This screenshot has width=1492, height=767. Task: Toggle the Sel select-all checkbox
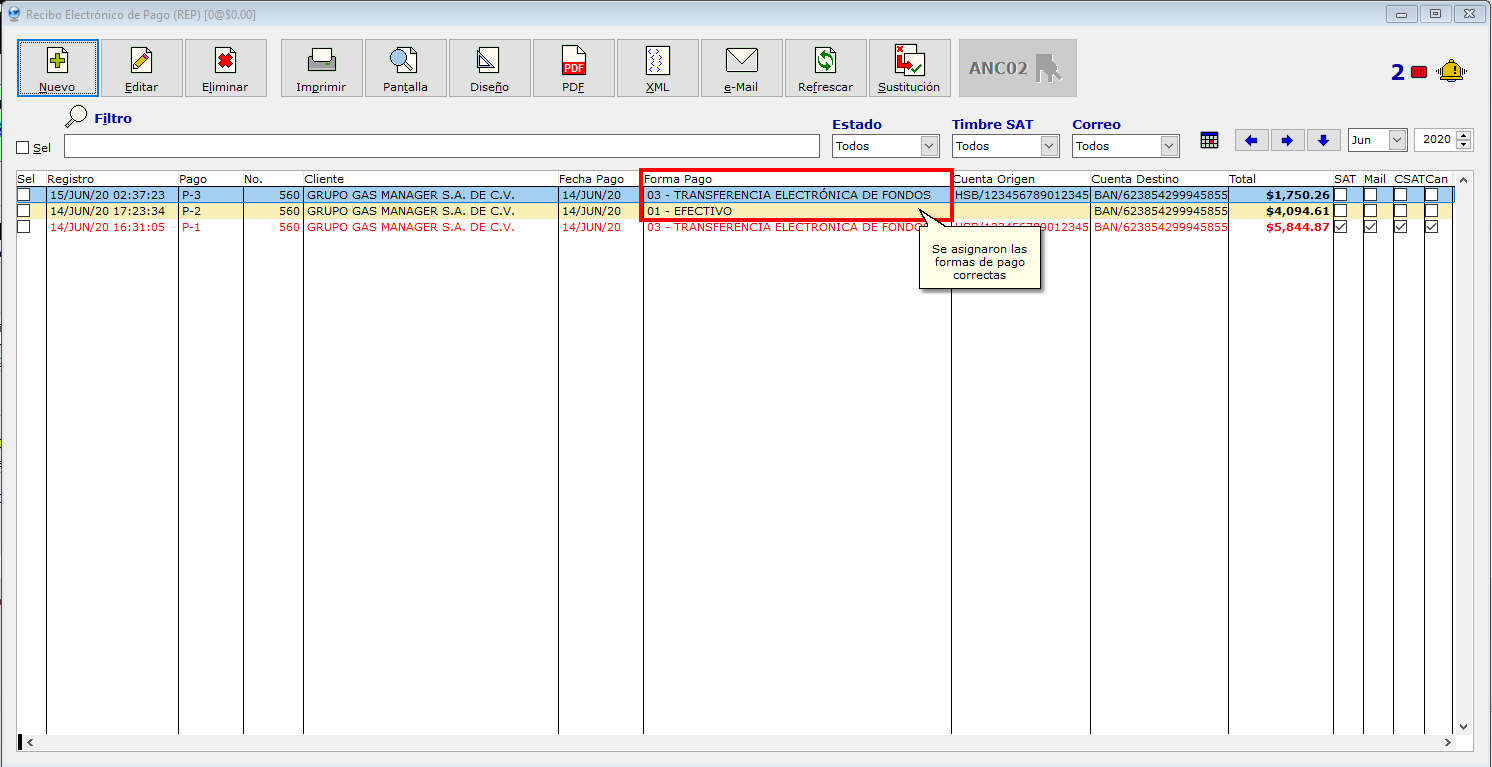pyautogui.click(x=23, y=148)
